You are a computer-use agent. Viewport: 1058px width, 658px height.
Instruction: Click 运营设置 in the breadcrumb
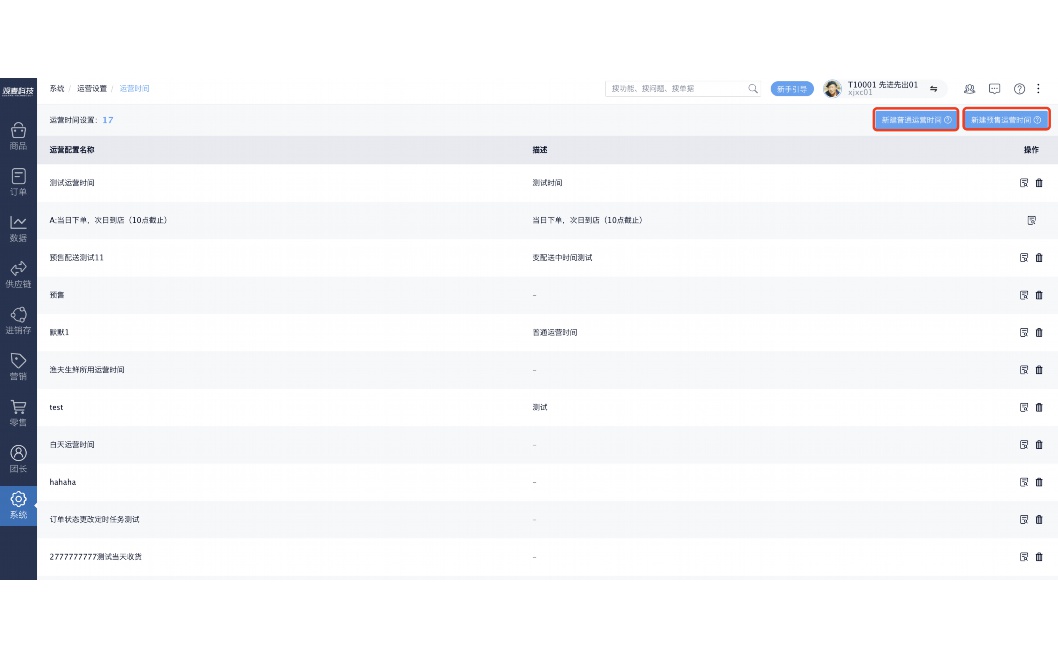(x=92, y=89)
